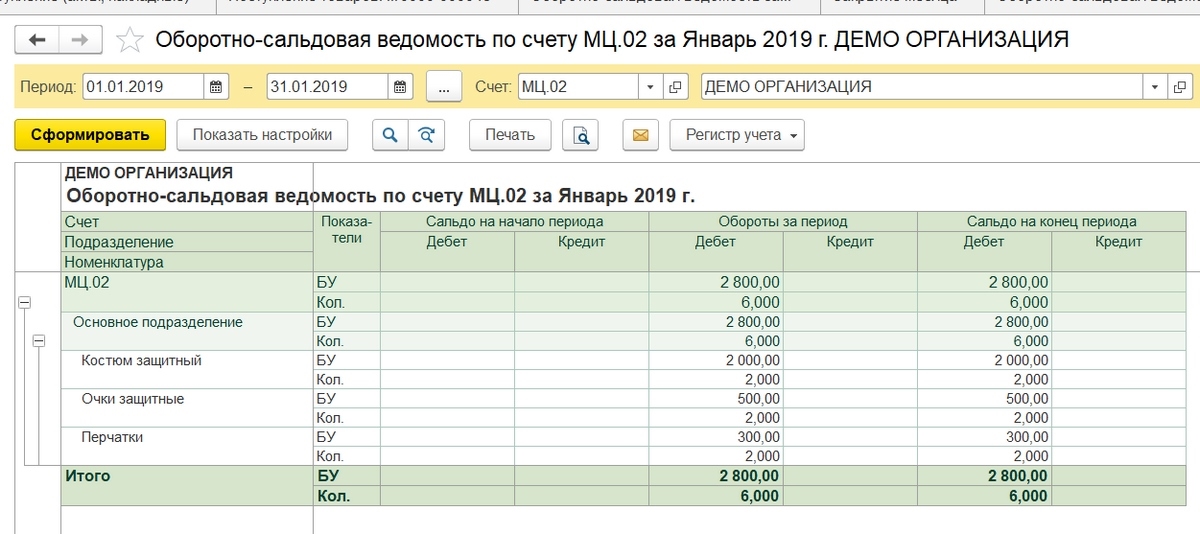Collapse the МЦ.02 account group
Image resolution: width=1200 pixels, height=534 pixels.
(x=24, y=302)
